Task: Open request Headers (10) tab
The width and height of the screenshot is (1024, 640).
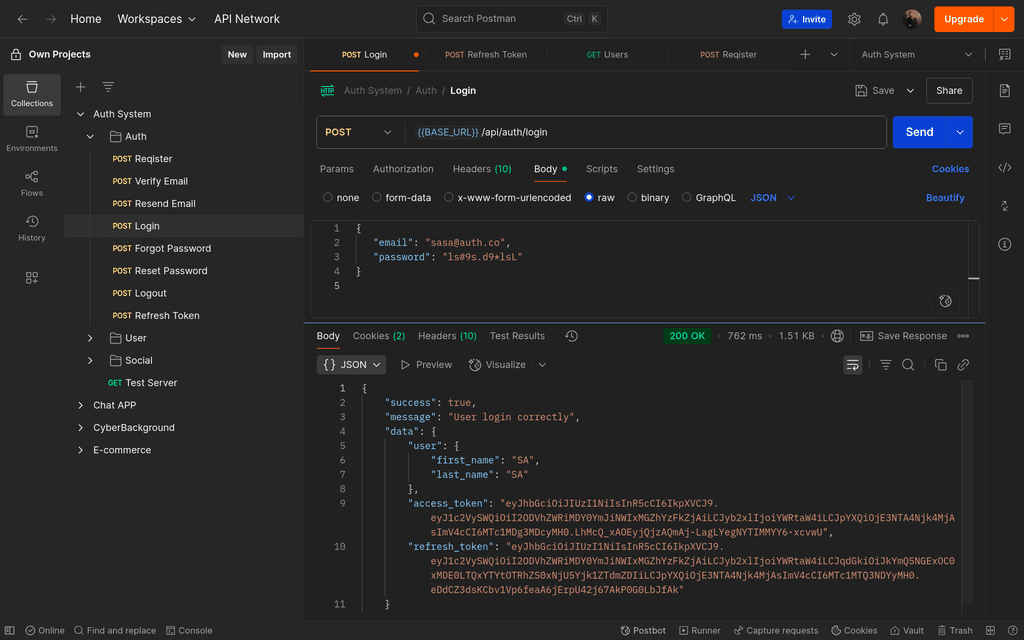Action: [x=482, y=168]
